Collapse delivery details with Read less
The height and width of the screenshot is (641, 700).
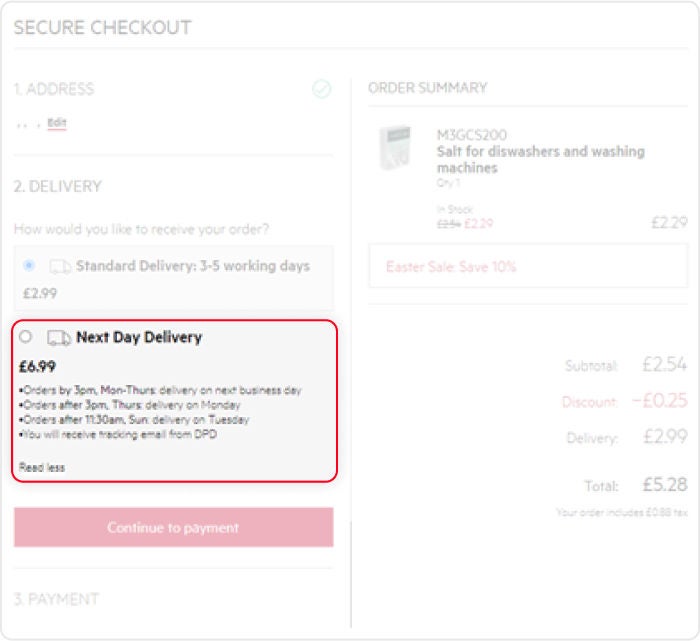pyautogui.click(x=42, y=467)
